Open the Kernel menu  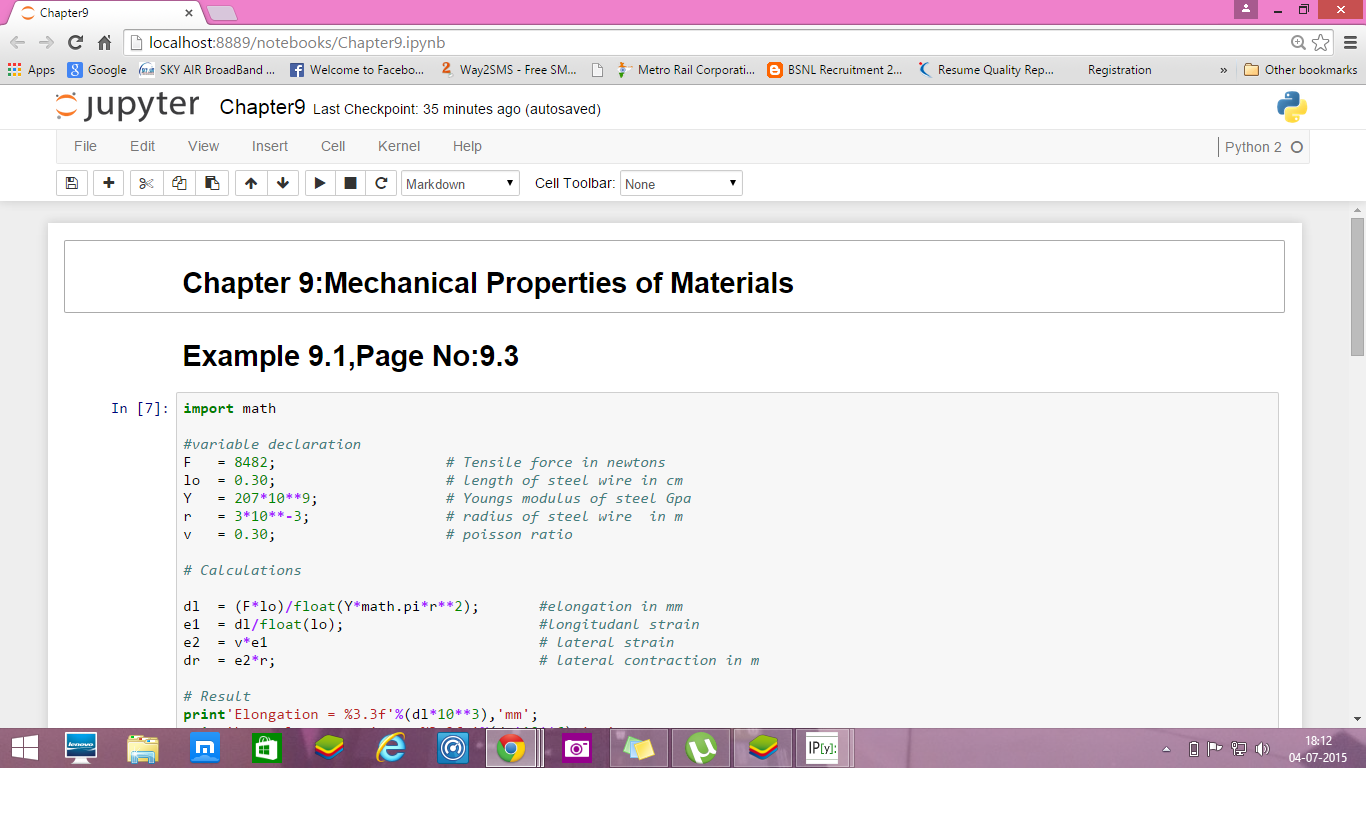coord(398,146)
